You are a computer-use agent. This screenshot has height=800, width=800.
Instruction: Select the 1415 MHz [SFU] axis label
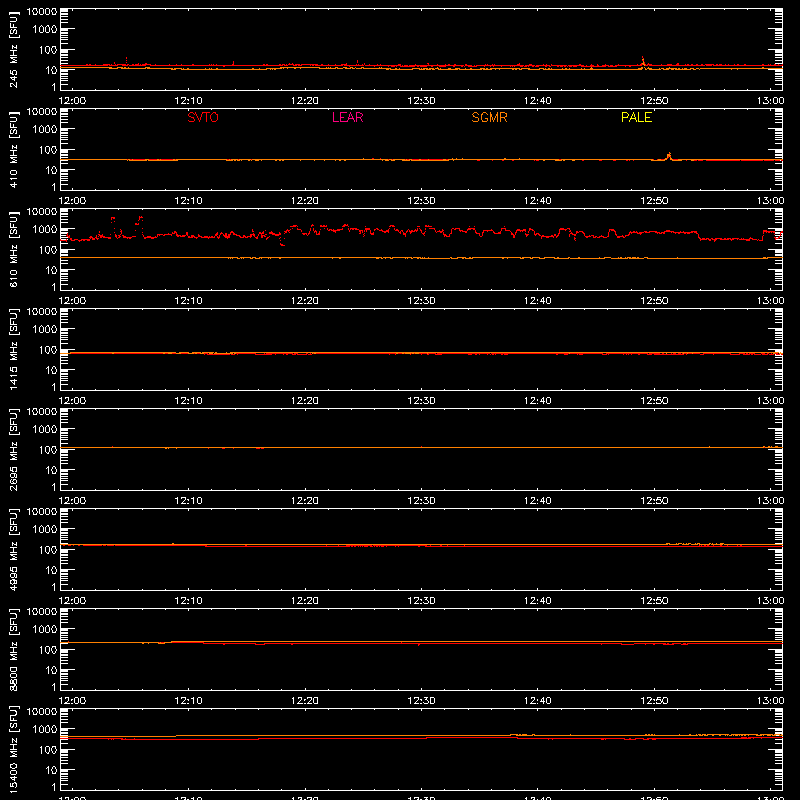pos(13,349)
